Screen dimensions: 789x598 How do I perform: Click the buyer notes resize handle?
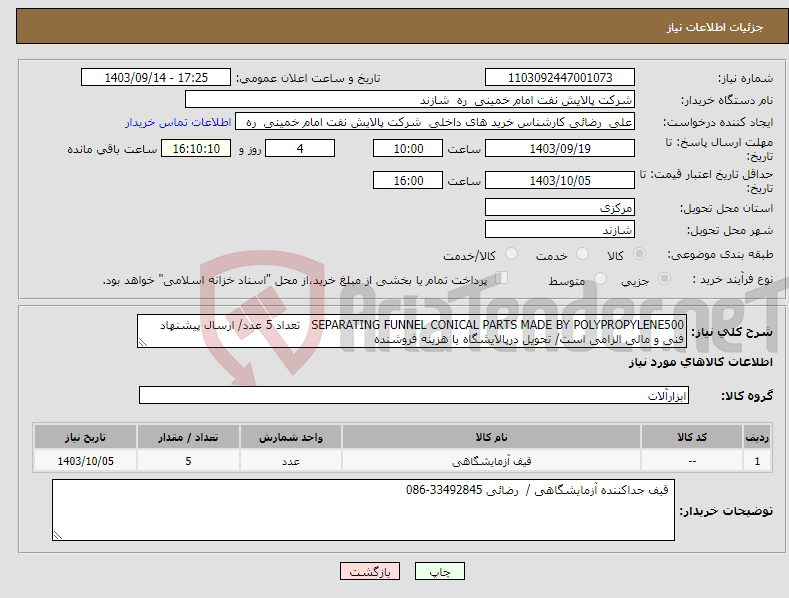[x=58, y=535]
